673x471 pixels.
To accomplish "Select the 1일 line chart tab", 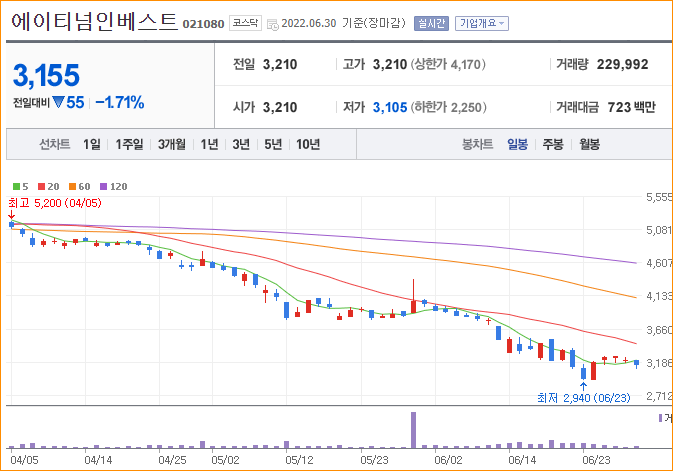I will tap(92, 144).
